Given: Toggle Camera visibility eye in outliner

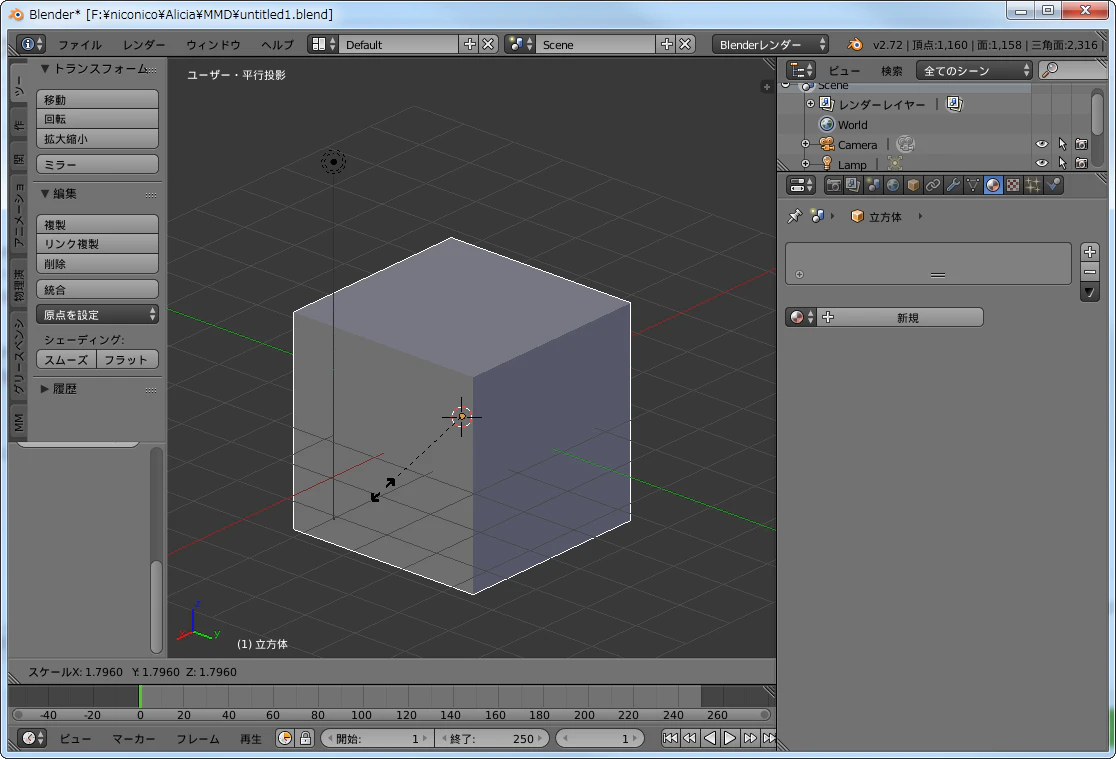Looking at the screenshot, I should point(1041,145).
